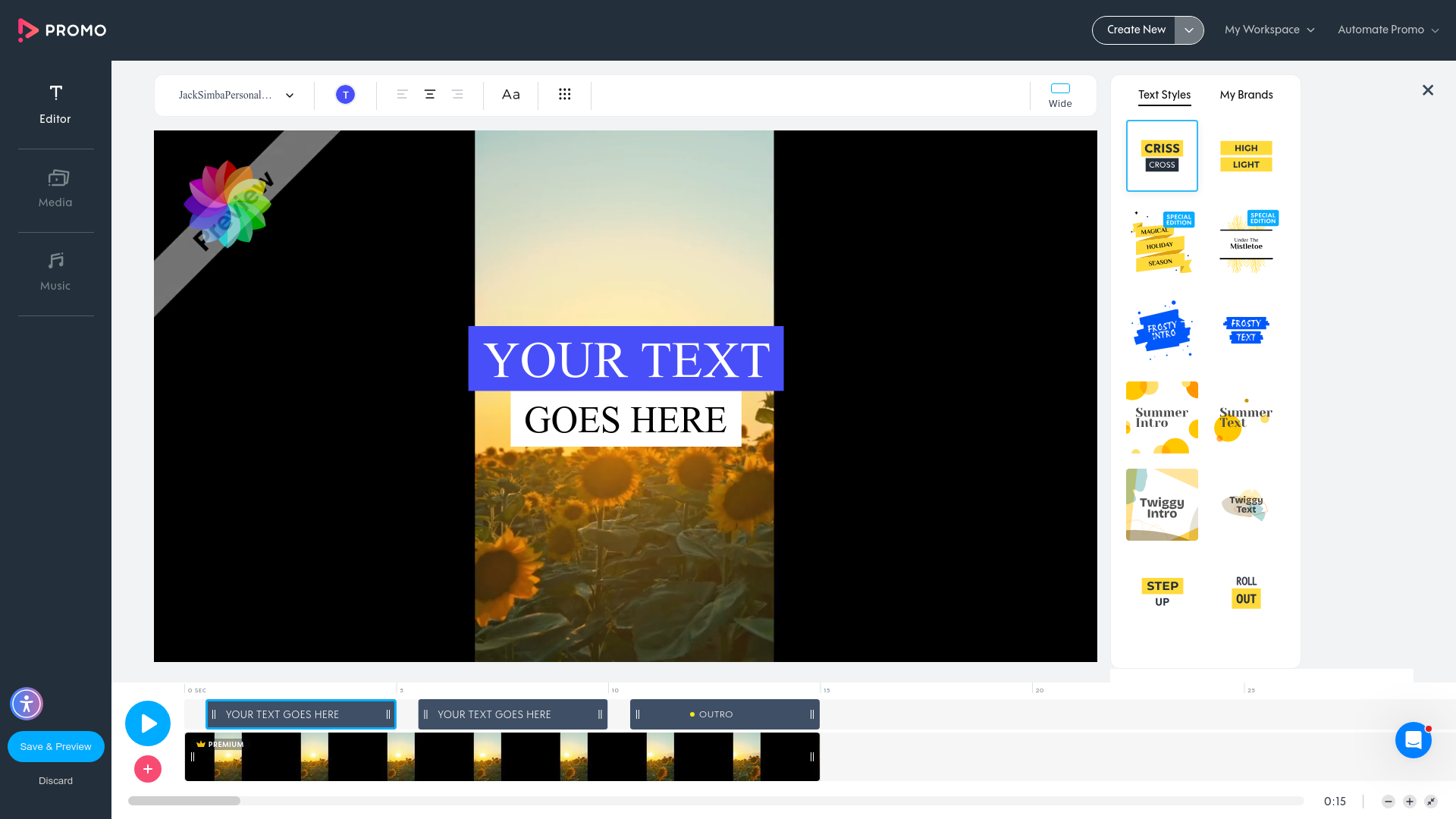This screenshot has width=1456, height=819.
Task: Click the Promo logo
Action: [61, 30]
